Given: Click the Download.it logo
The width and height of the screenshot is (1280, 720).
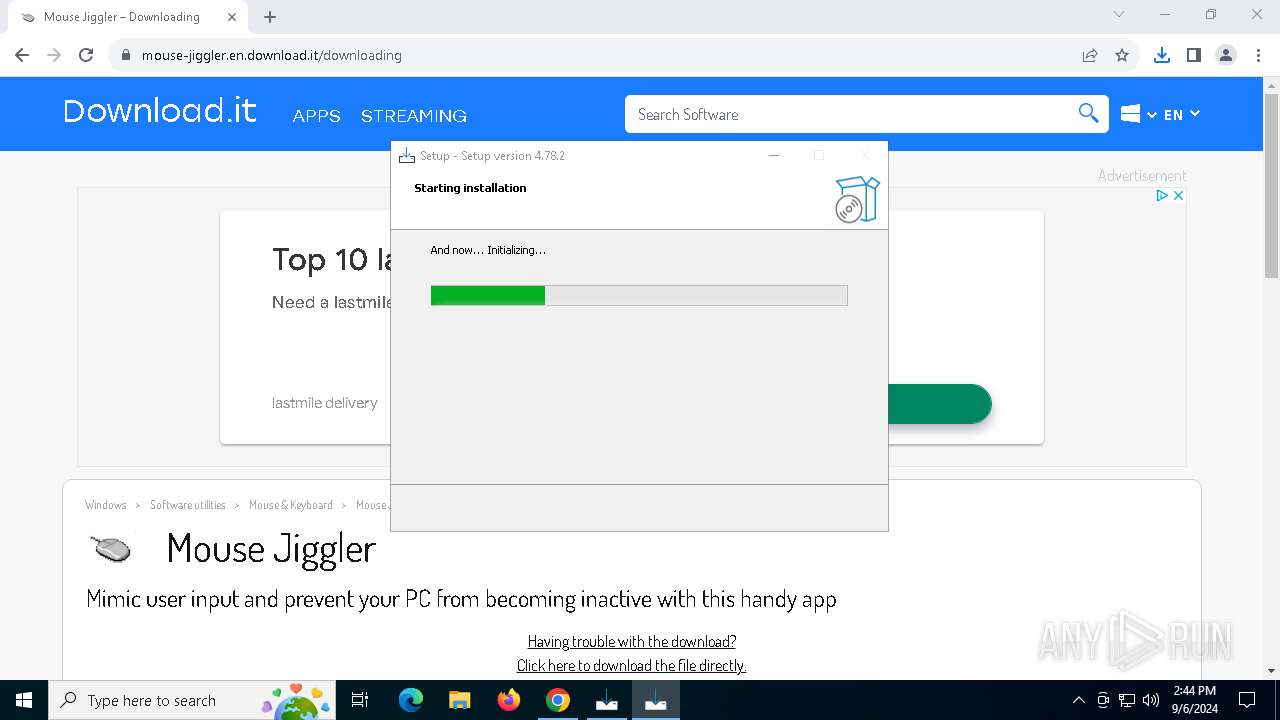Looking at the screenshot, I should [160, 111].
